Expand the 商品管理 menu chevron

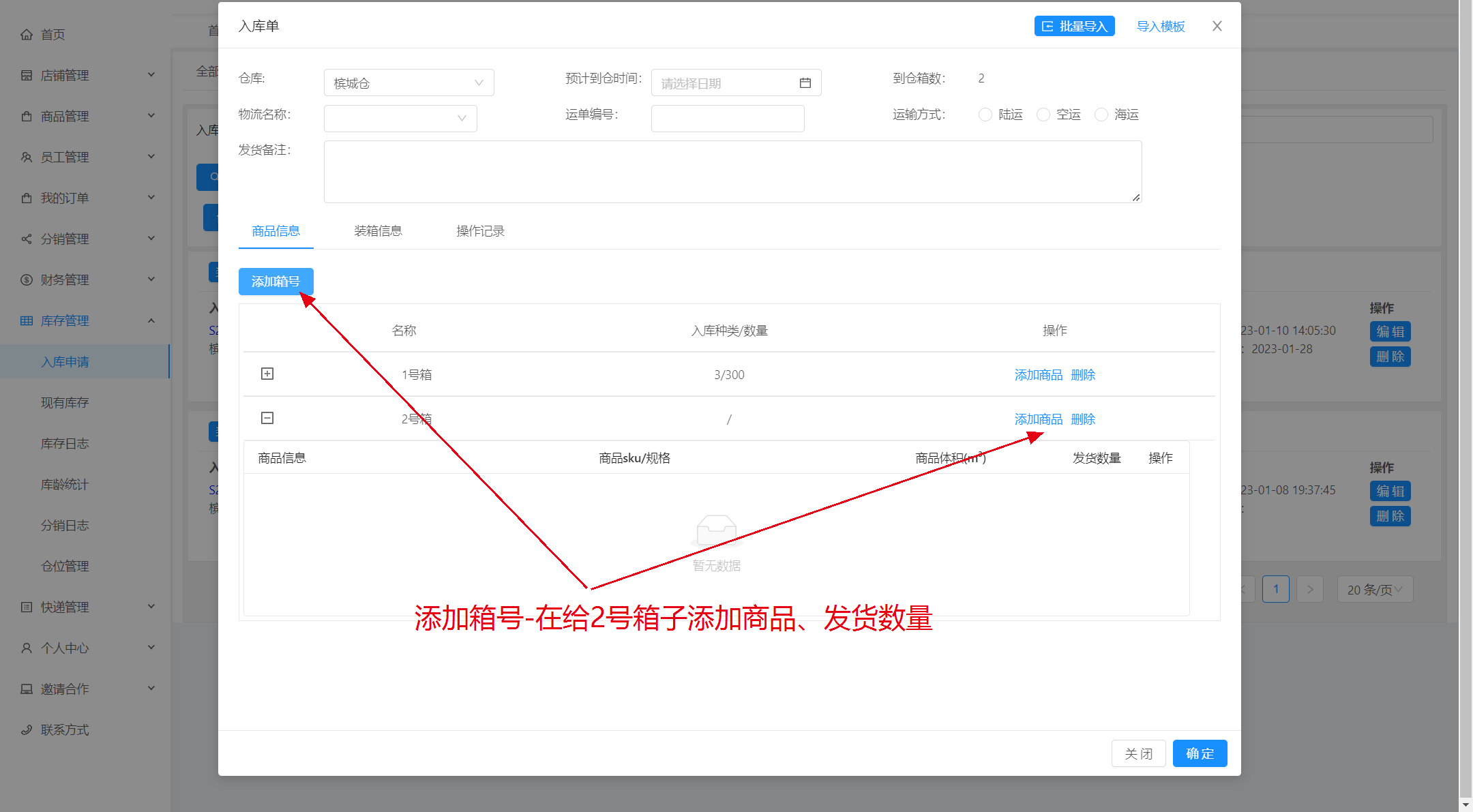[151, 116]
